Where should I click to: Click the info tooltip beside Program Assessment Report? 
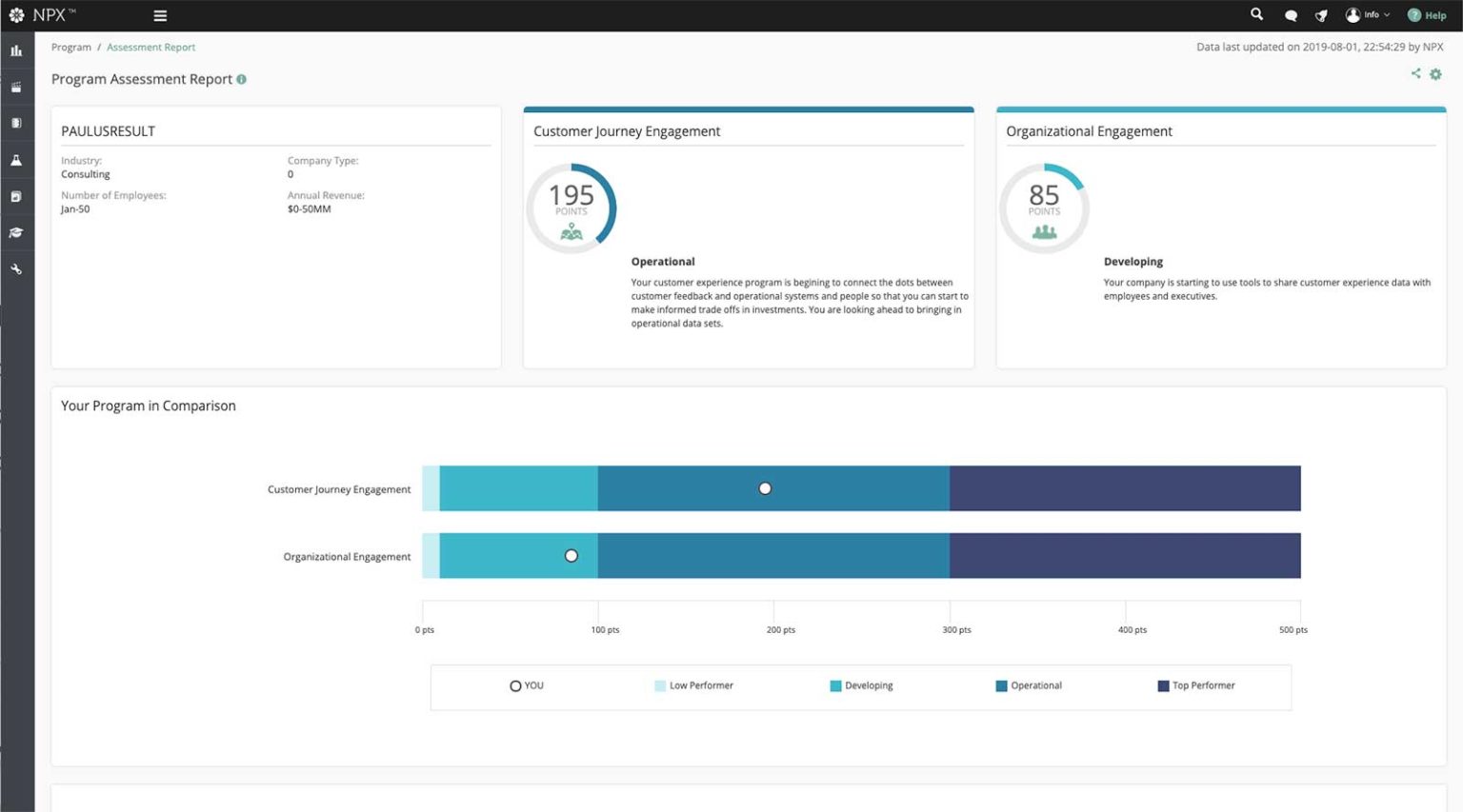[x=241, y=79]
